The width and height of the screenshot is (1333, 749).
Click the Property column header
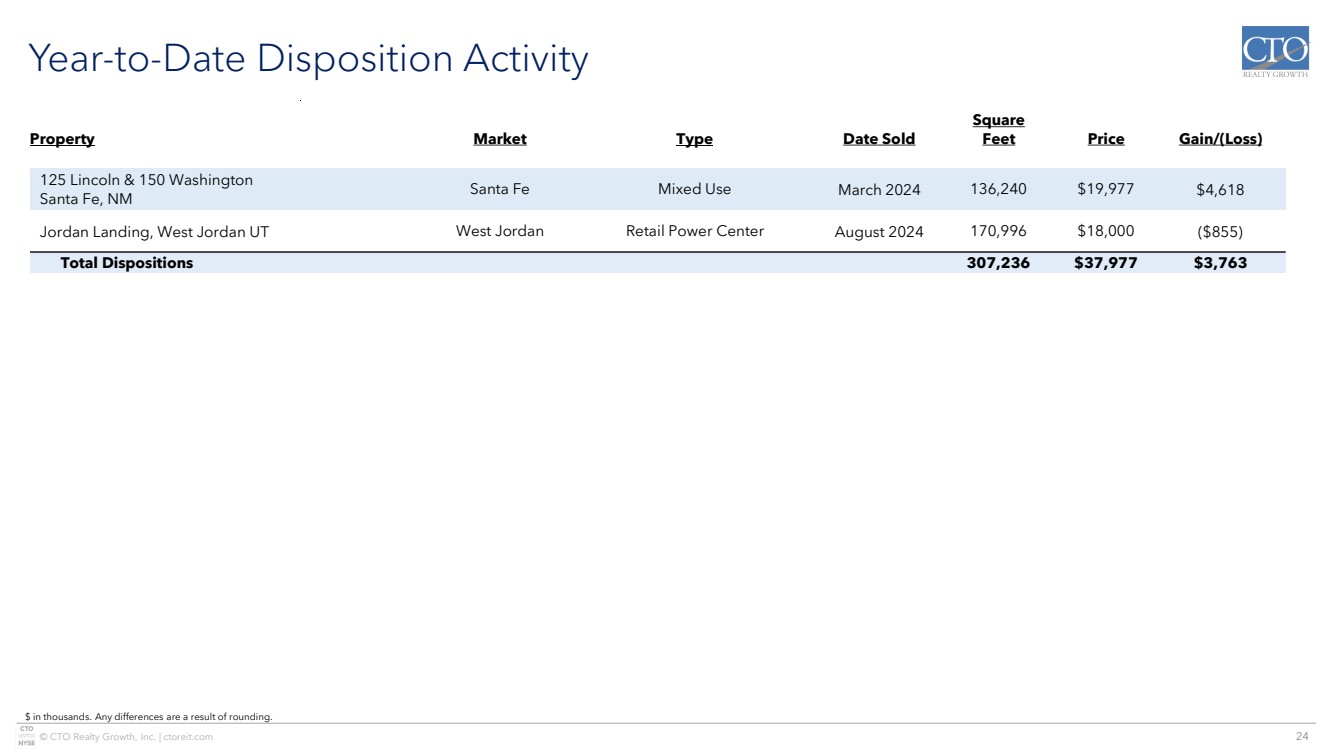(62, 139)
